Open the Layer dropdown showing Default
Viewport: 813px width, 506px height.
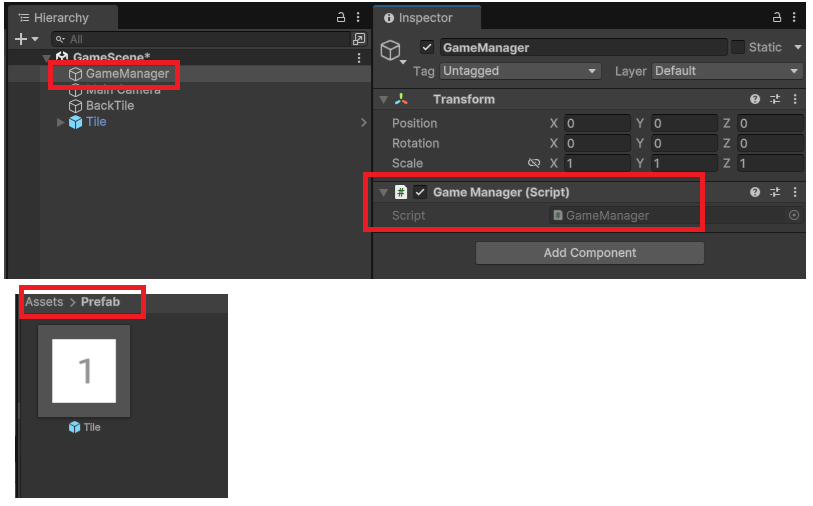(727, 71)
